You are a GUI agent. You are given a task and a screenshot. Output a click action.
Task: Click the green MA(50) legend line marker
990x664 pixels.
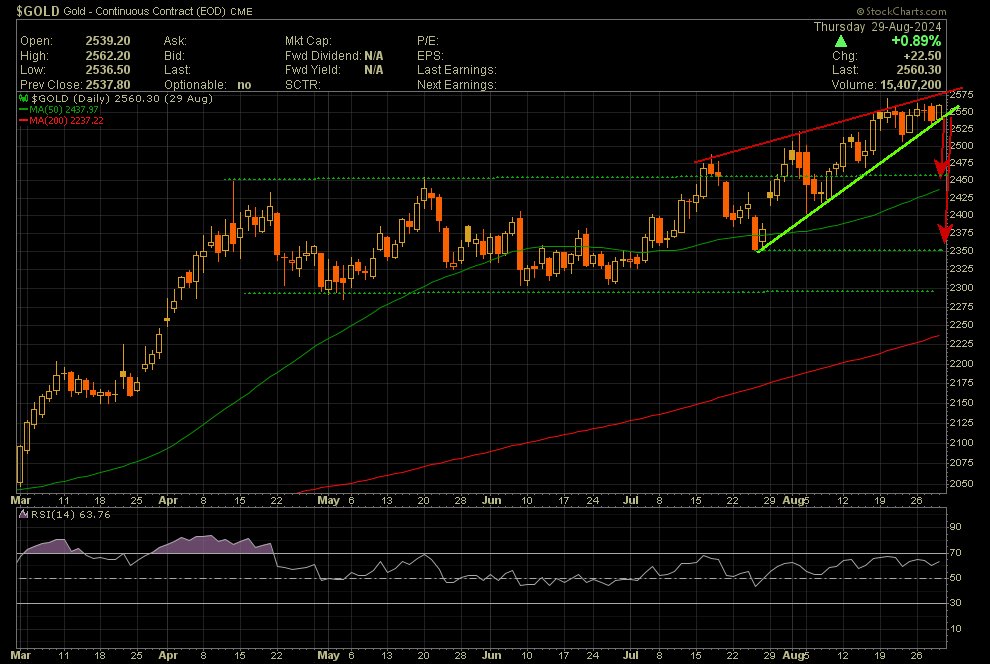point(24,110)
